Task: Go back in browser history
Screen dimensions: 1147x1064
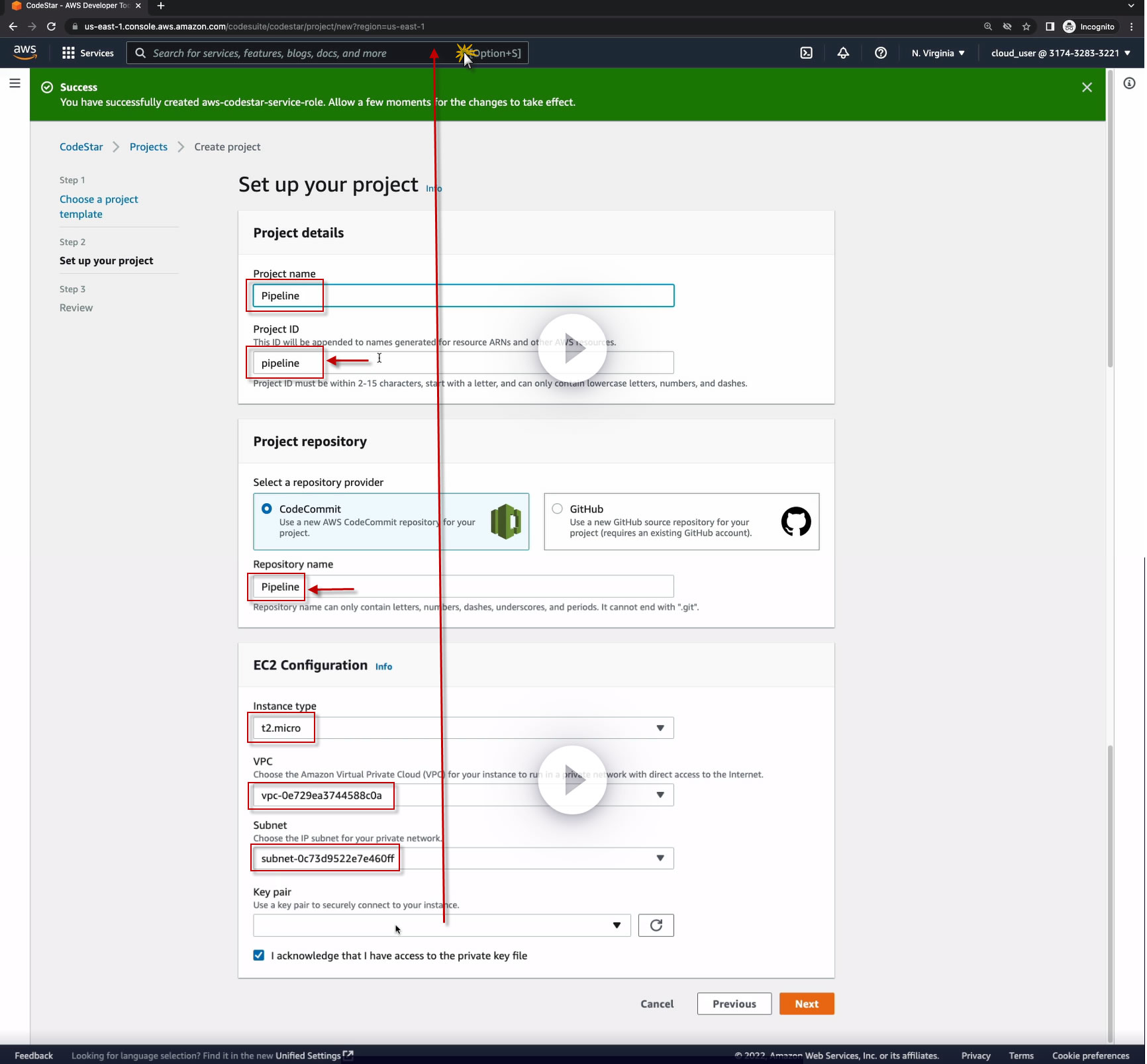Action: click(13, 26)
